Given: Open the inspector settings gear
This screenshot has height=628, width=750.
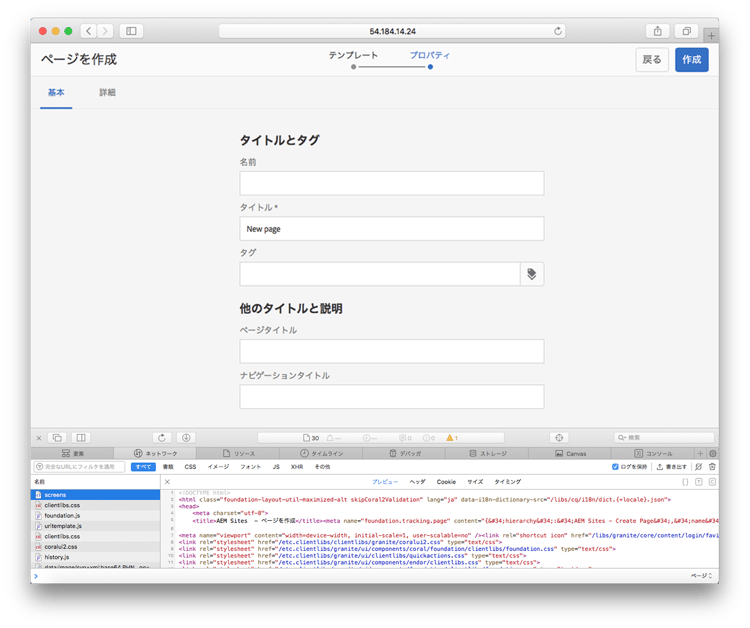Looking at the screenshot, I should tap(713, 453).
